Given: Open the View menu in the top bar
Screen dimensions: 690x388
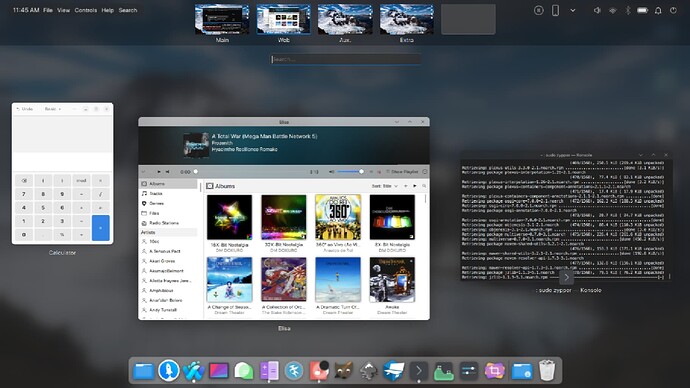Looking at the screenshot, I should click(63, 10).
